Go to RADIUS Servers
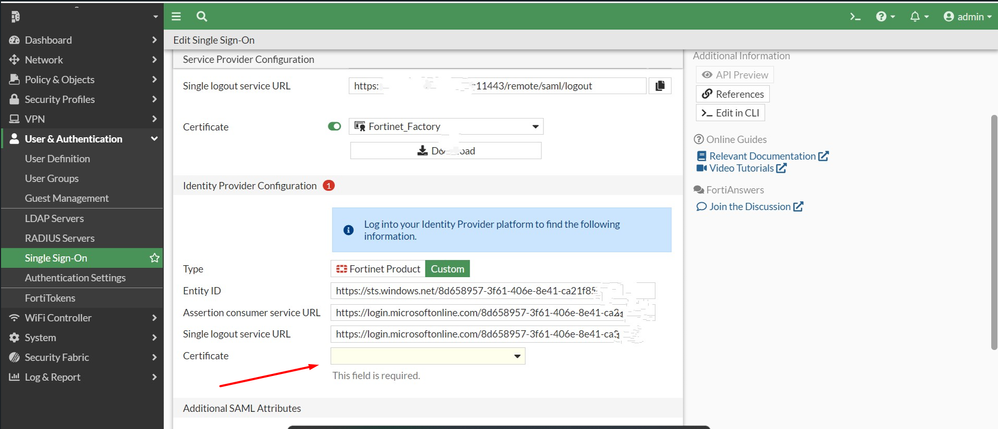 [x=82, y=238]
